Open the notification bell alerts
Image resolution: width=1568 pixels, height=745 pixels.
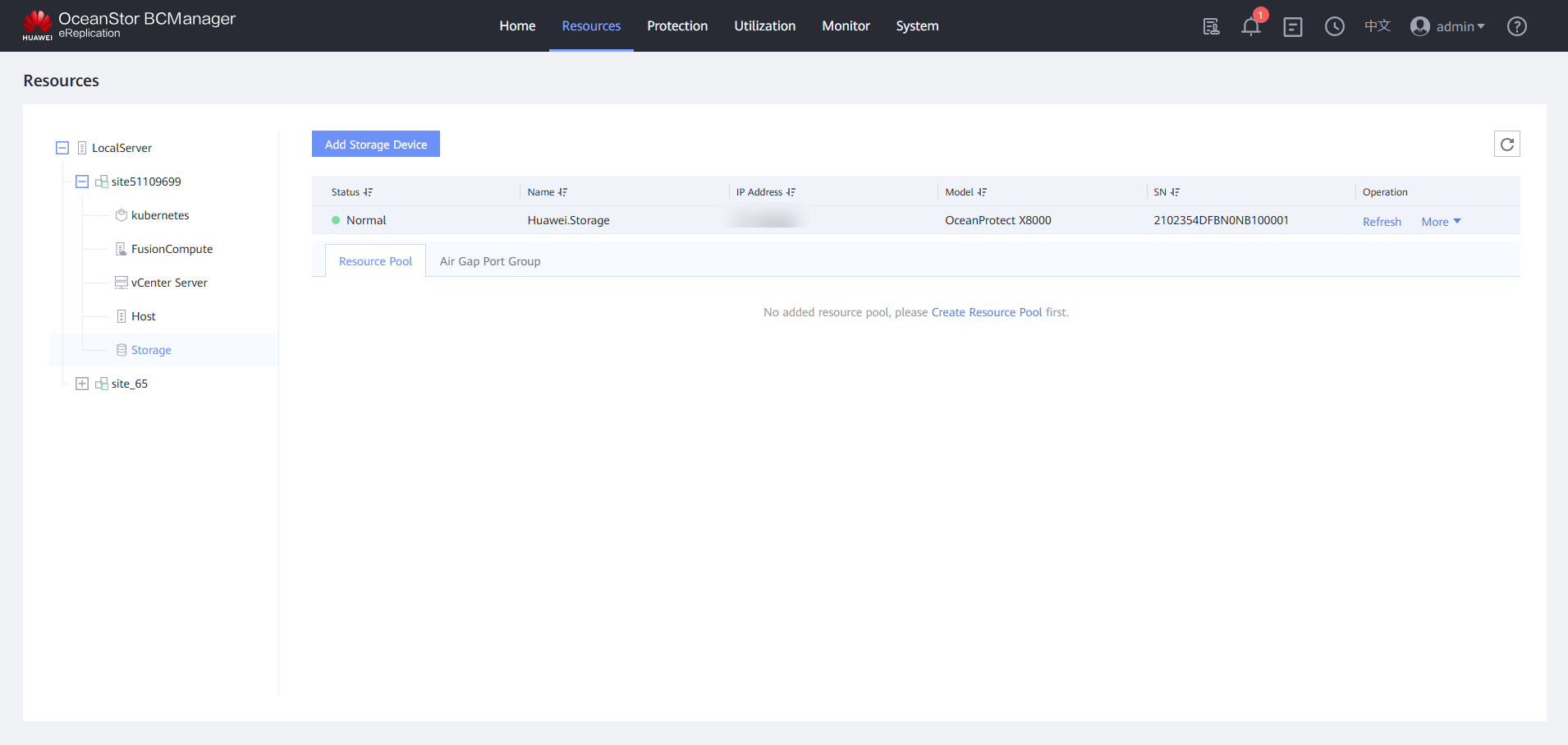point(1250,26)
